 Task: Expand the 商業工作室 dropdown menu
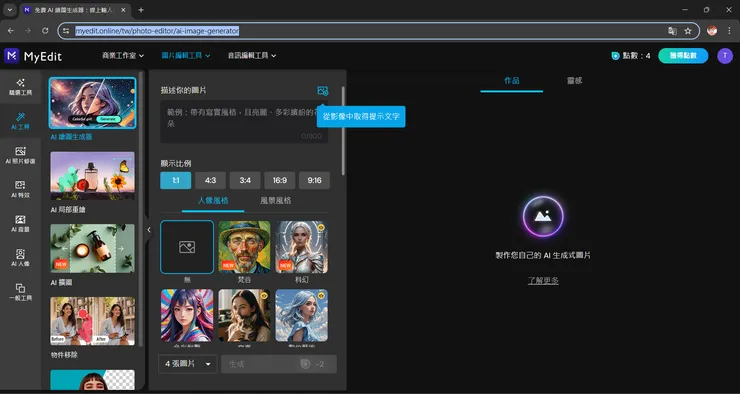tap(123, 56)
